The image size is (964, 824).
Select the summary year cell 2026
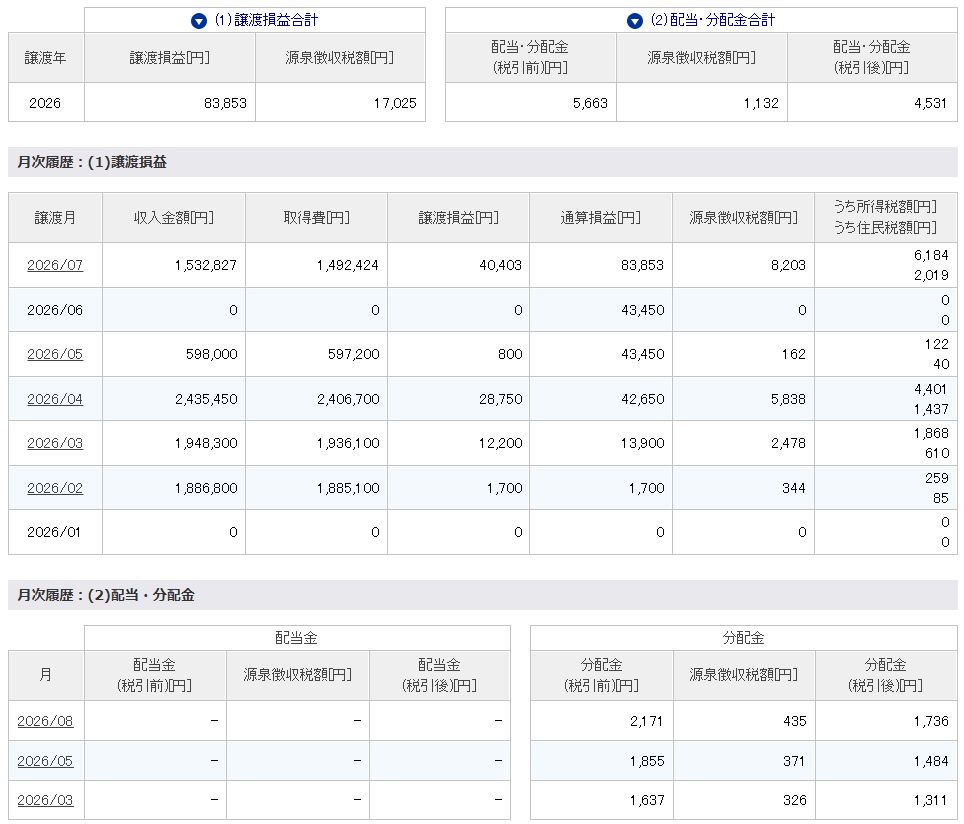pos(45,103)
